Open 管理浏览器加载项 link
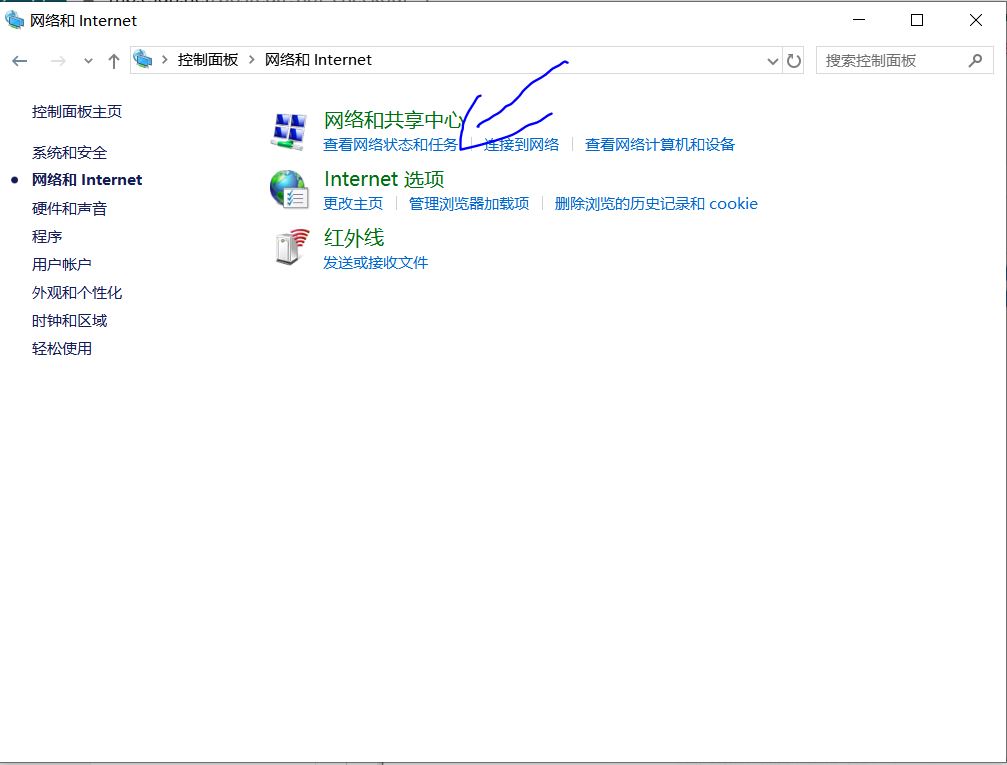Viewport: 1007px width, 765px height. pos(469,204)
